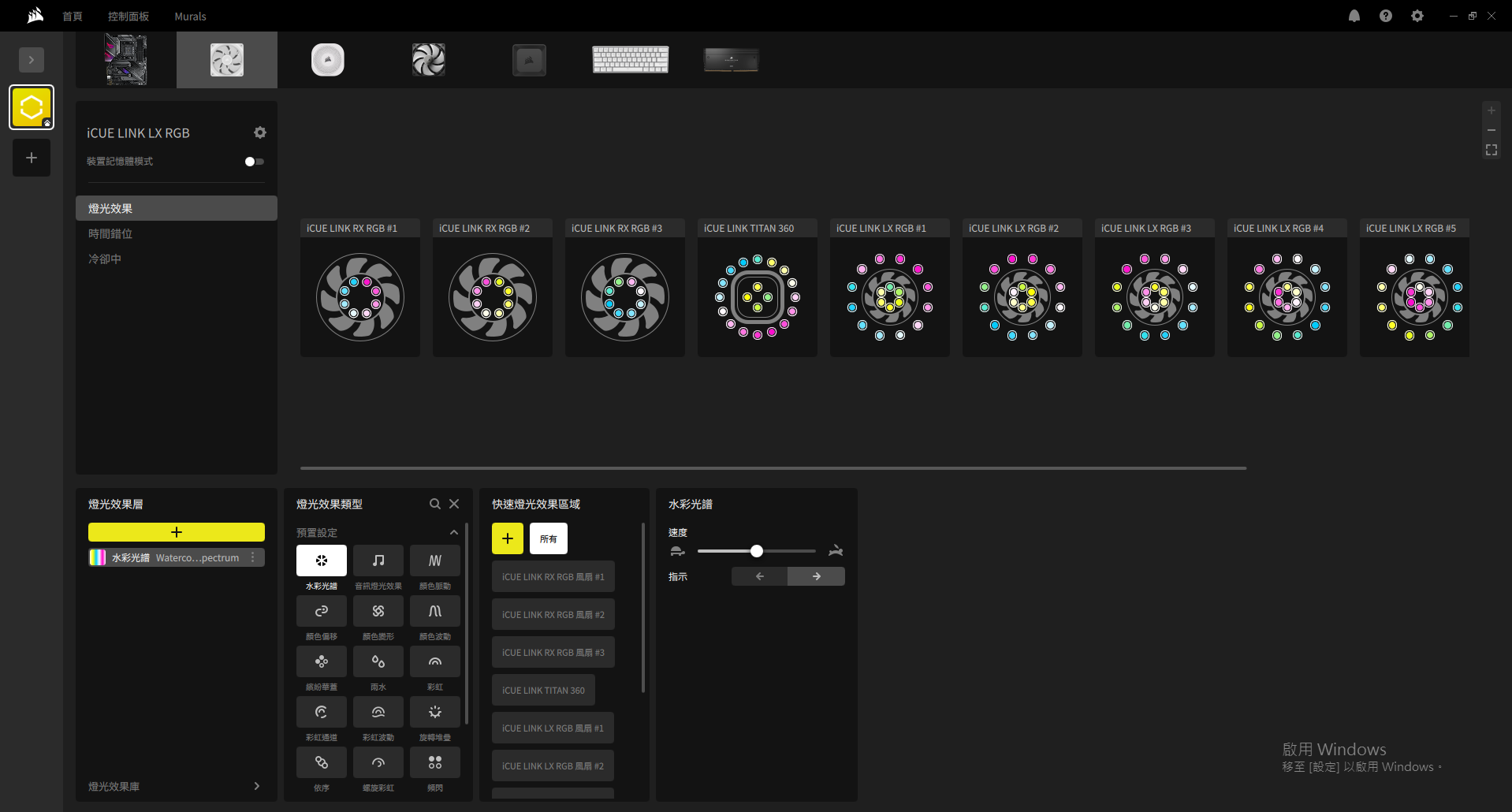Choose the 雨水 rain lighting effect
The height and width of the screenshot is (812, 1512).
(378, 661)
